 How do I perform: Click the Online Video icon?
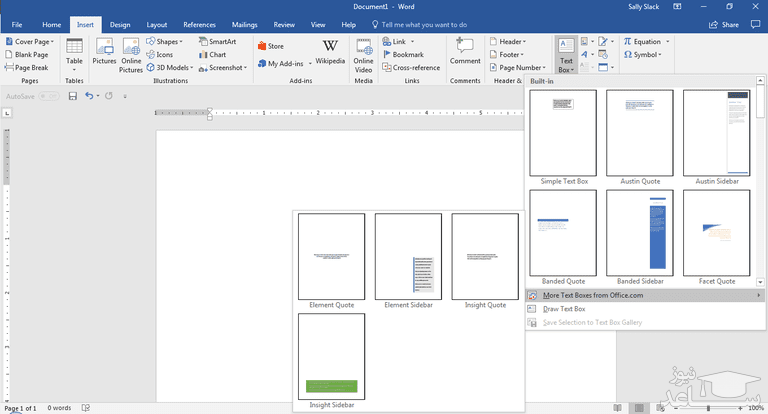click(x=363, y=52)
